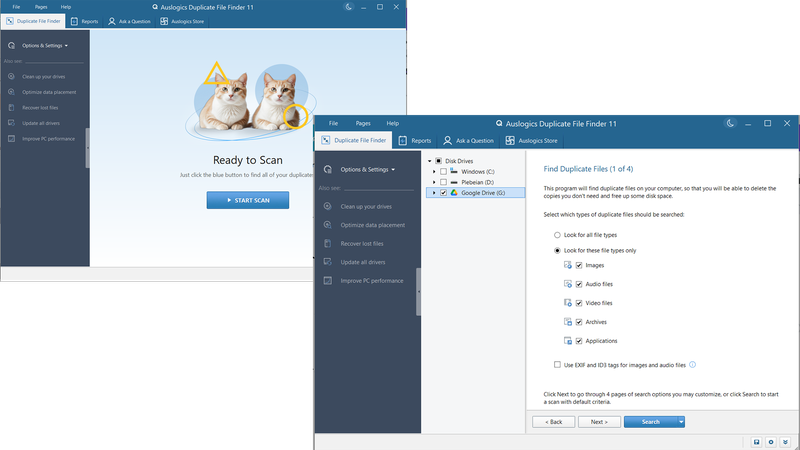Click the Next button
800x450 pixels.
click(599, 422)
